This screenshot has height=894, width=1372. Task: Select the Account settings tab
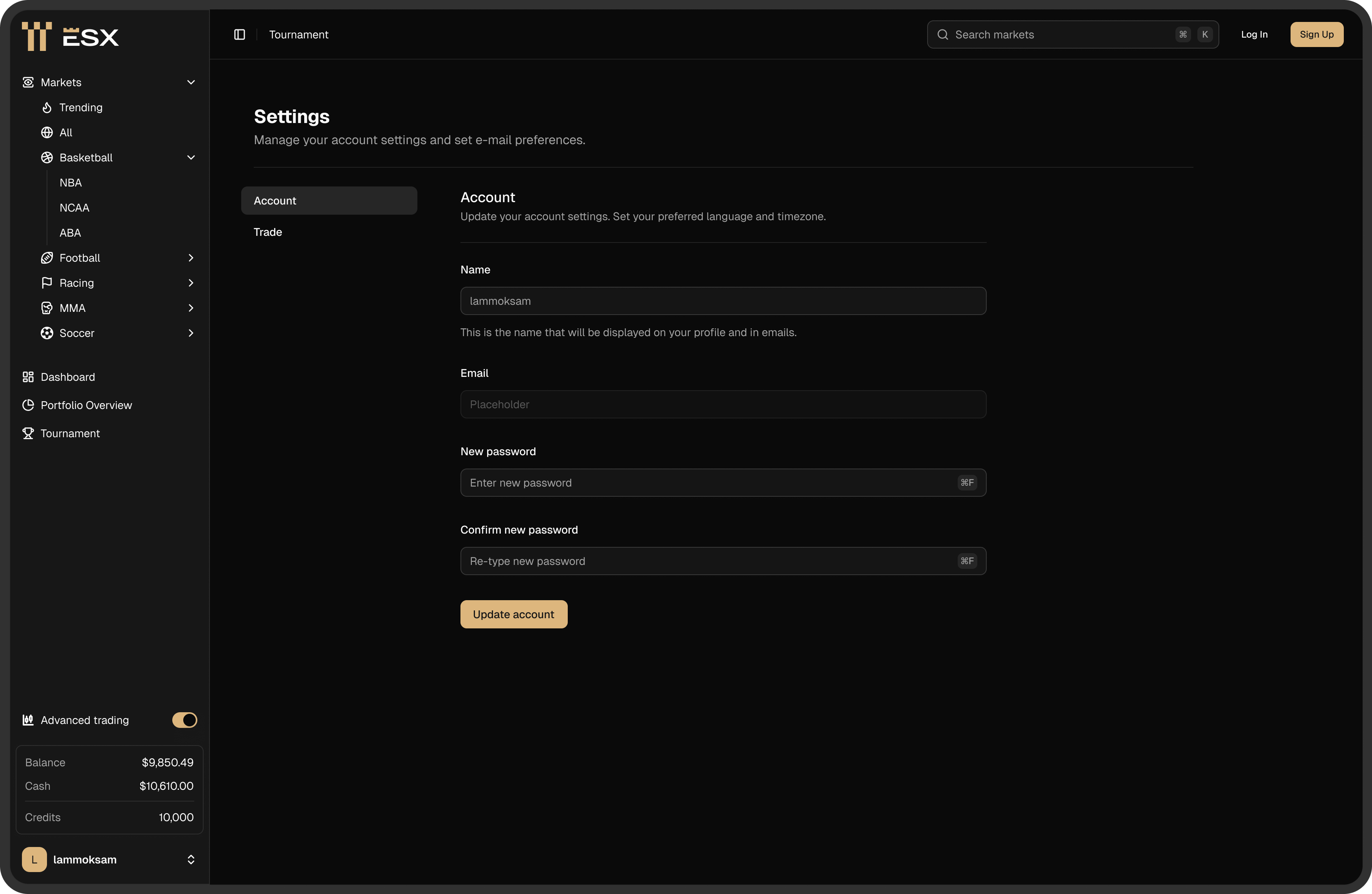click(329, 201)
